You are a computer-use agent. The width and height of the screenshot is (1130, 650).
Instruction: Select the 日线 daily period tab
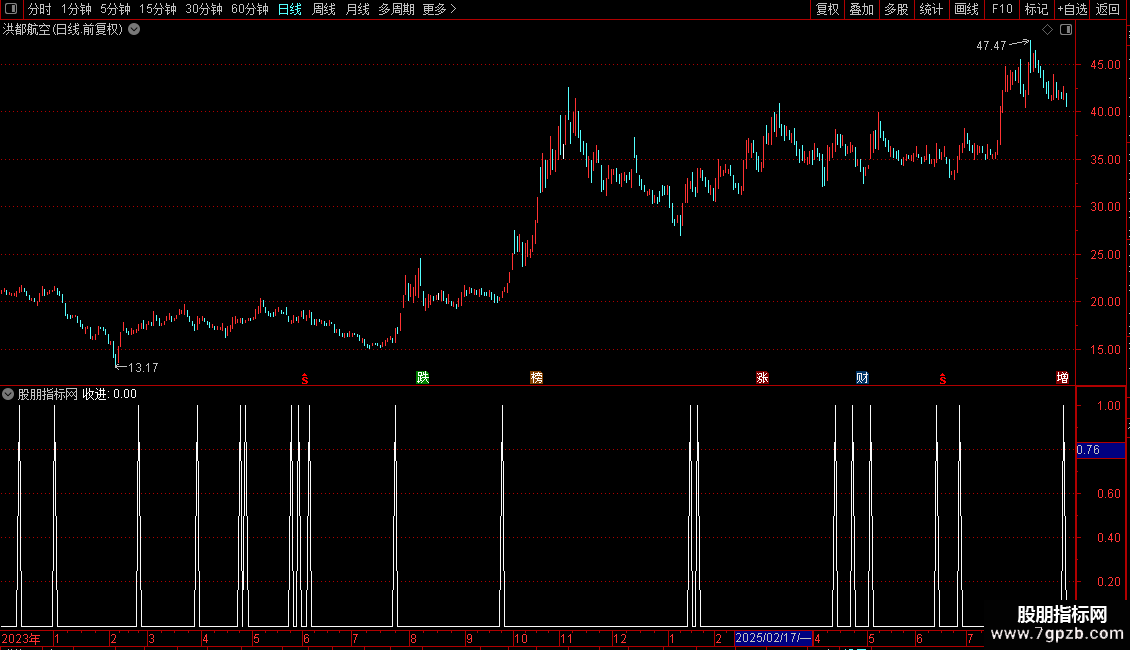click(x=290, y=9)
